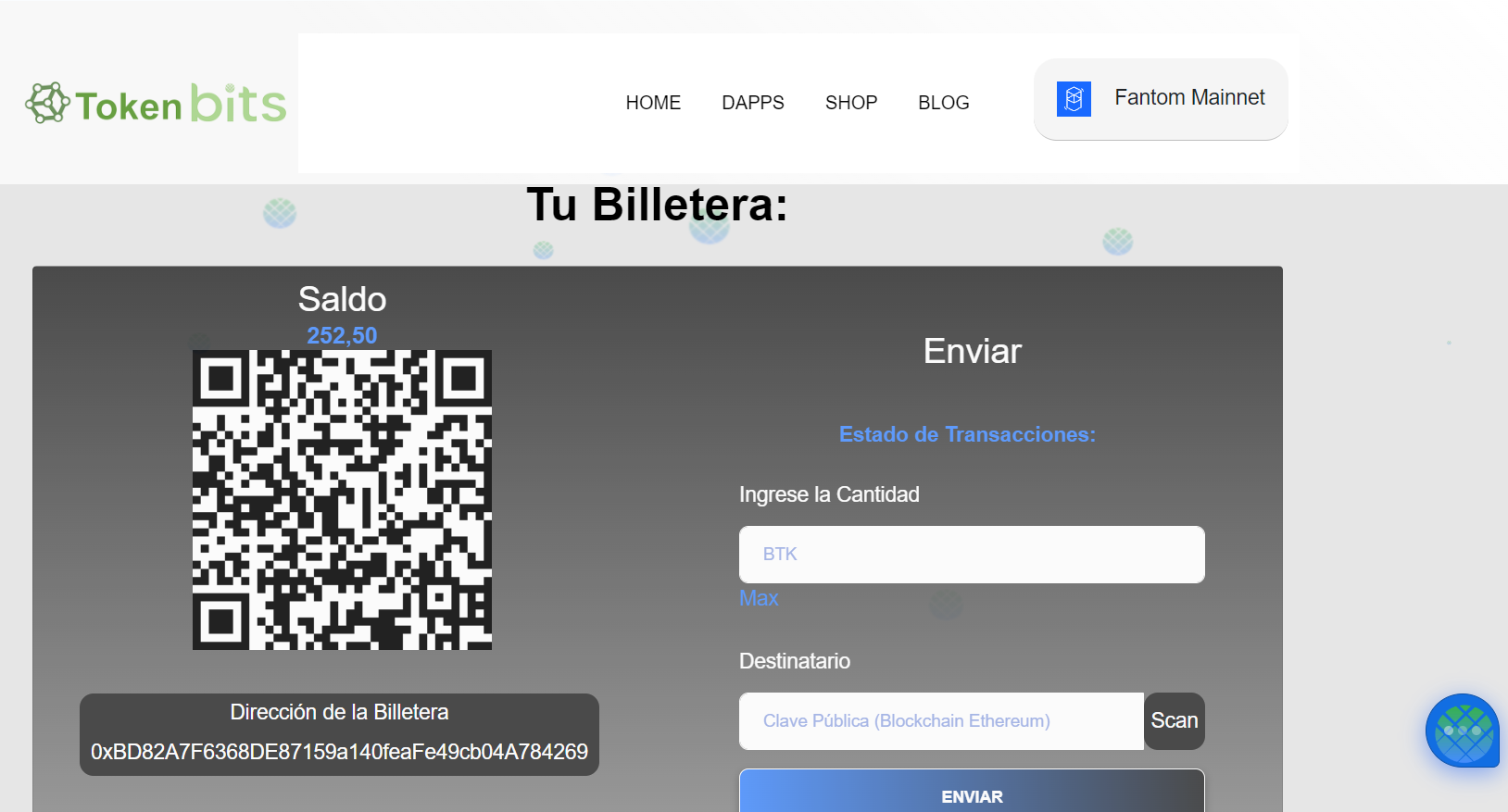1508x812 pixels.
Task: Open the floating chat bubble icon
Action: 1463,731
